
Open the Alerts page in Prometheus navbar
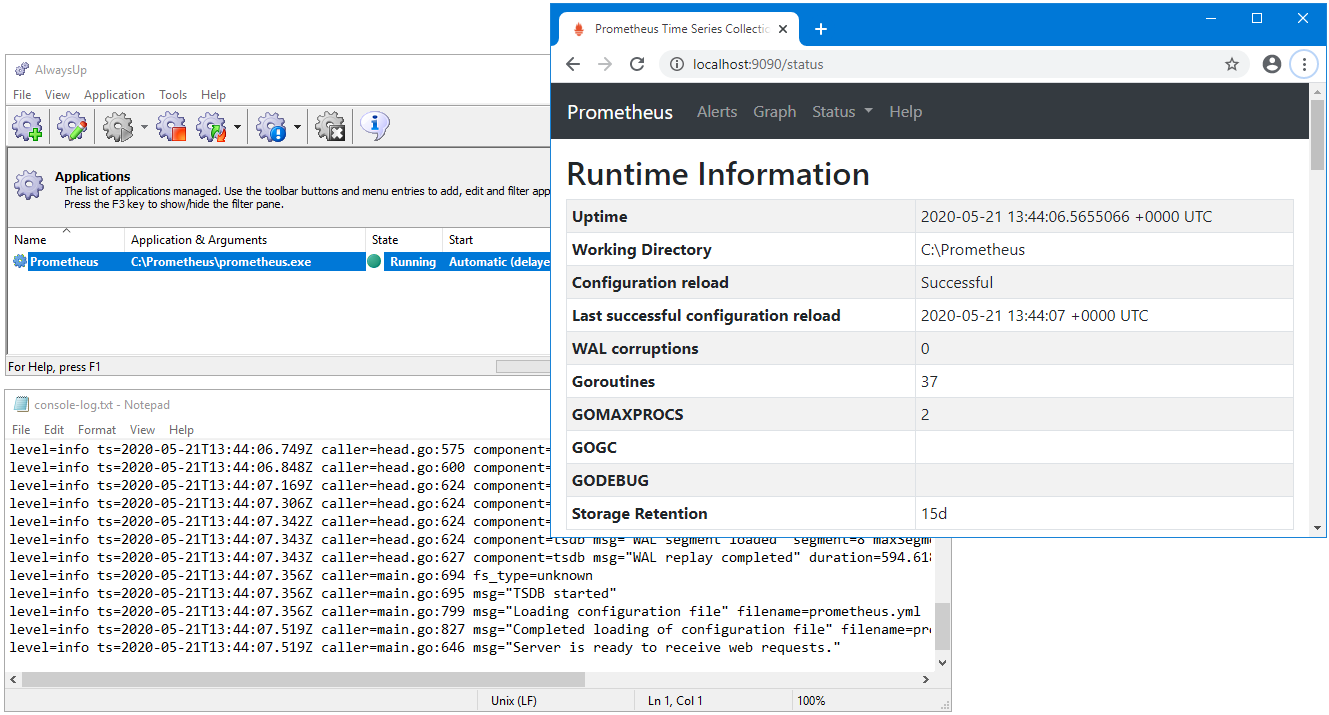[717, 112]
